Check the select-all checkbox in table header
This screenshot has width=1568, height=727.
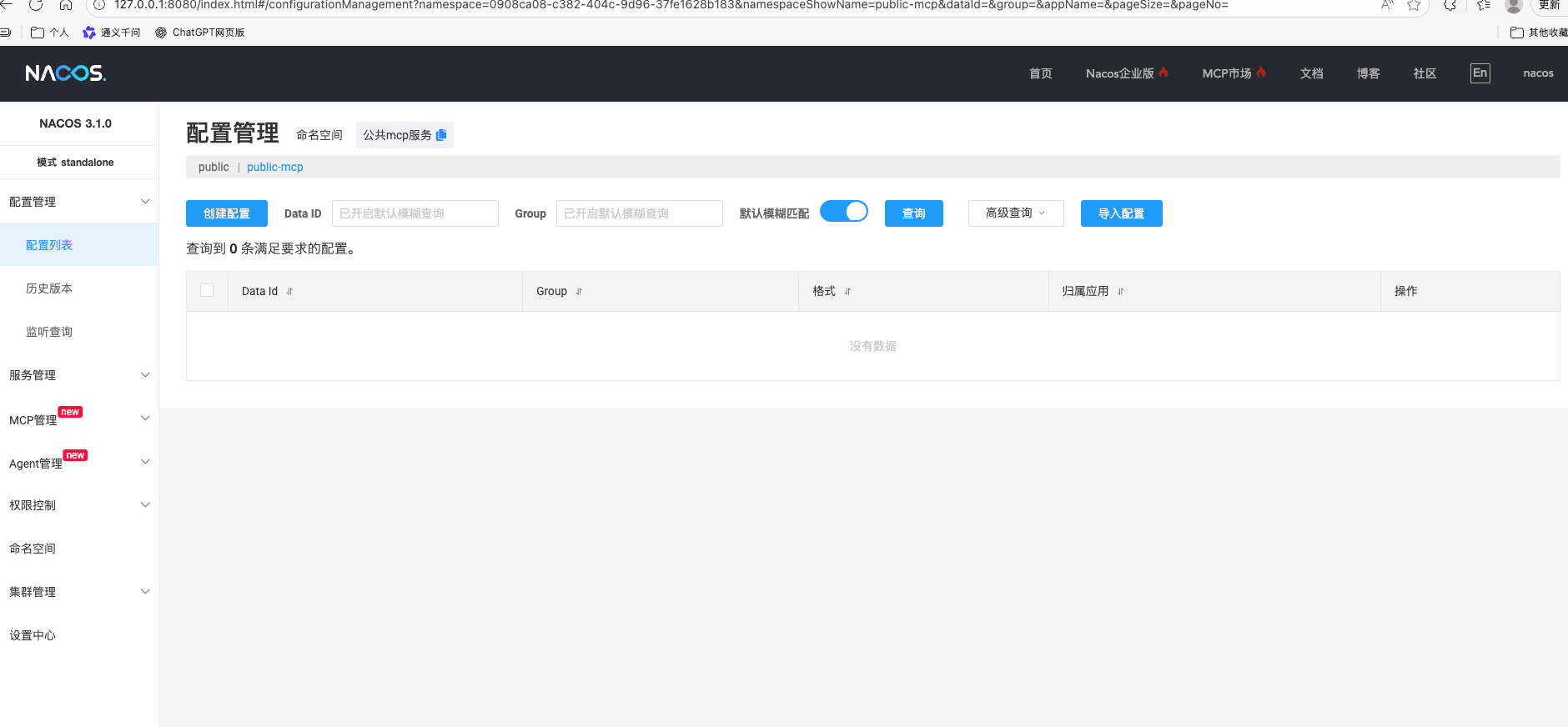(207, 291)
